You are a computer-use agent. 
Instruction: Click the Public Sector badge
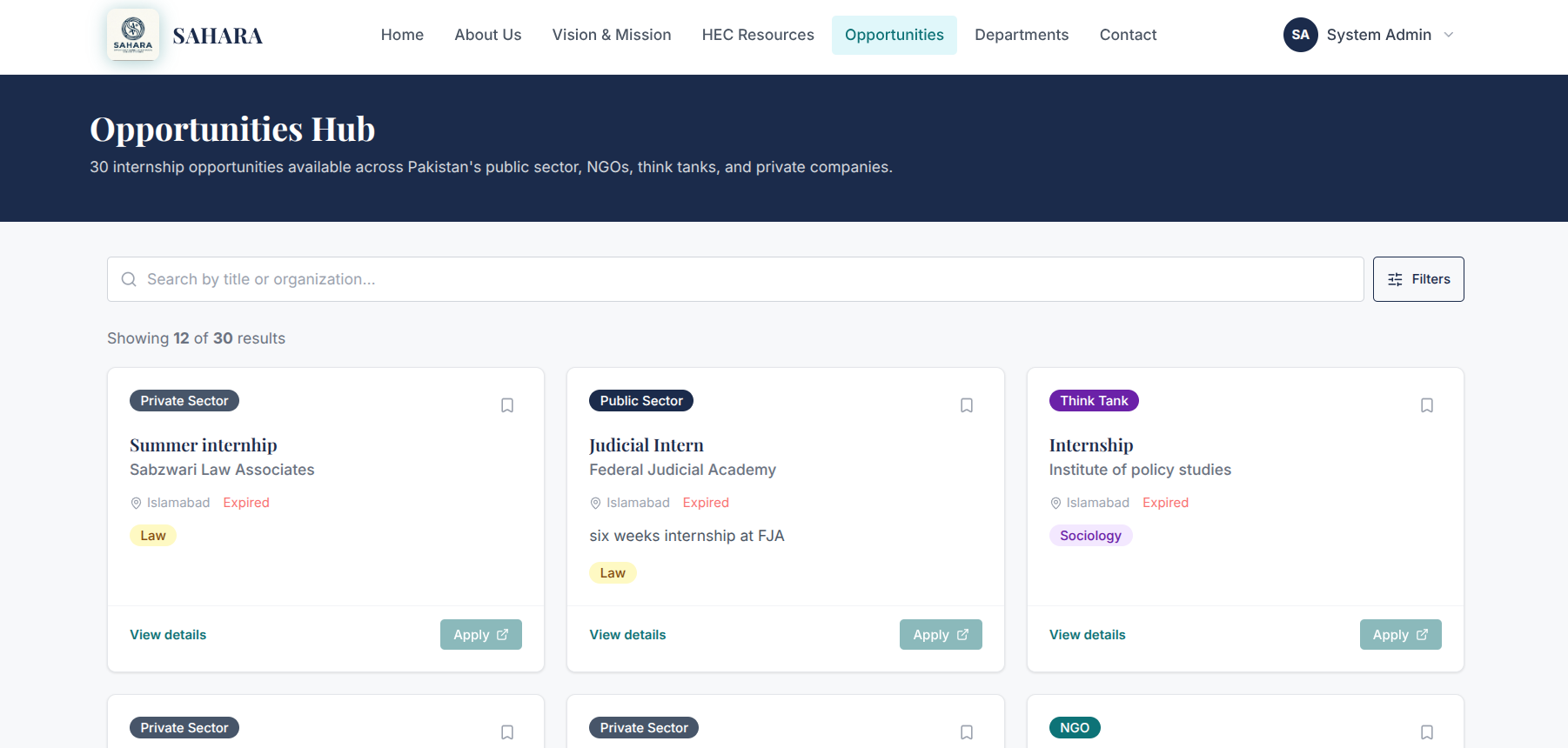tap(641, 401)
